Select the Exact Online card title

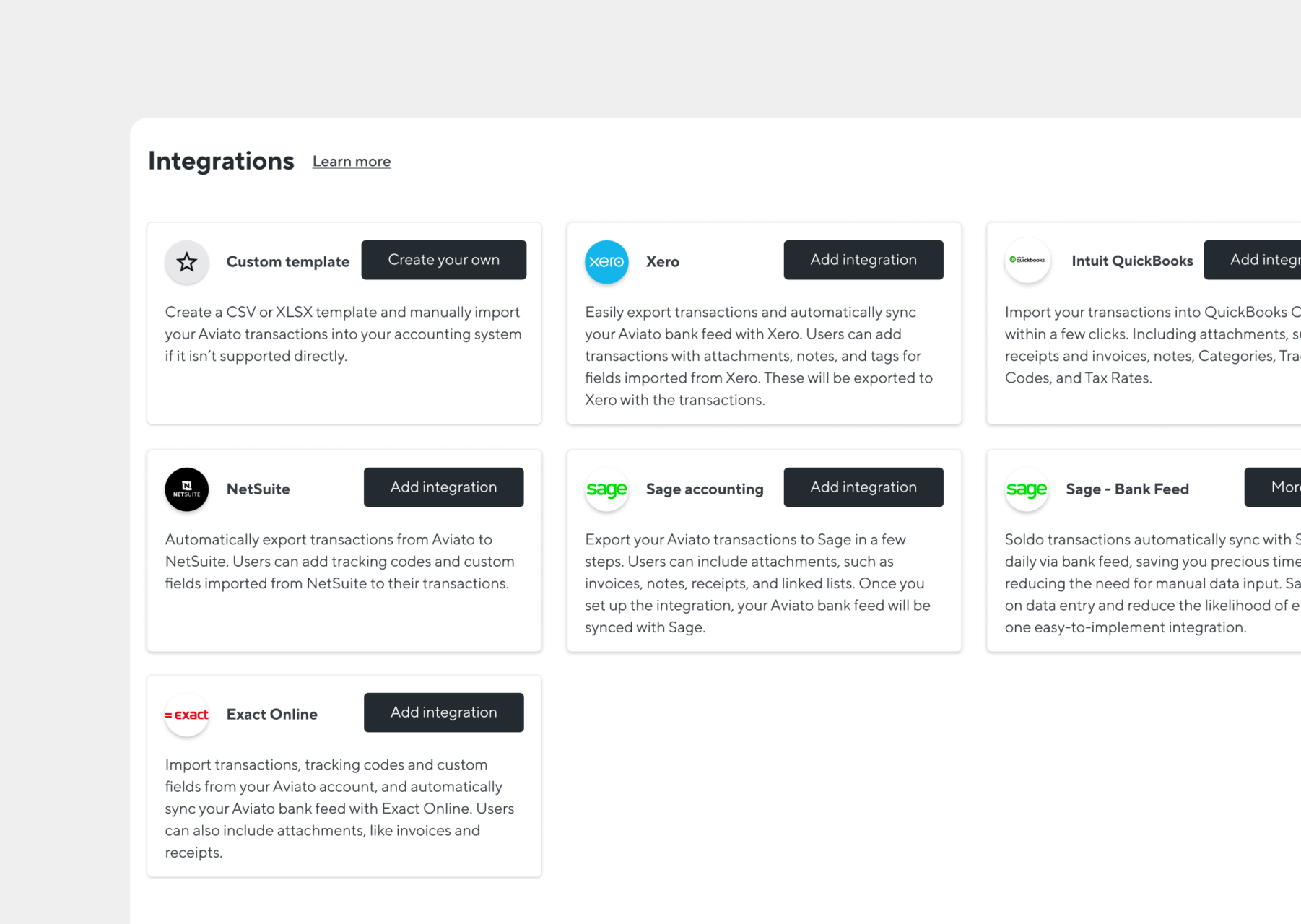pos(272,714)
